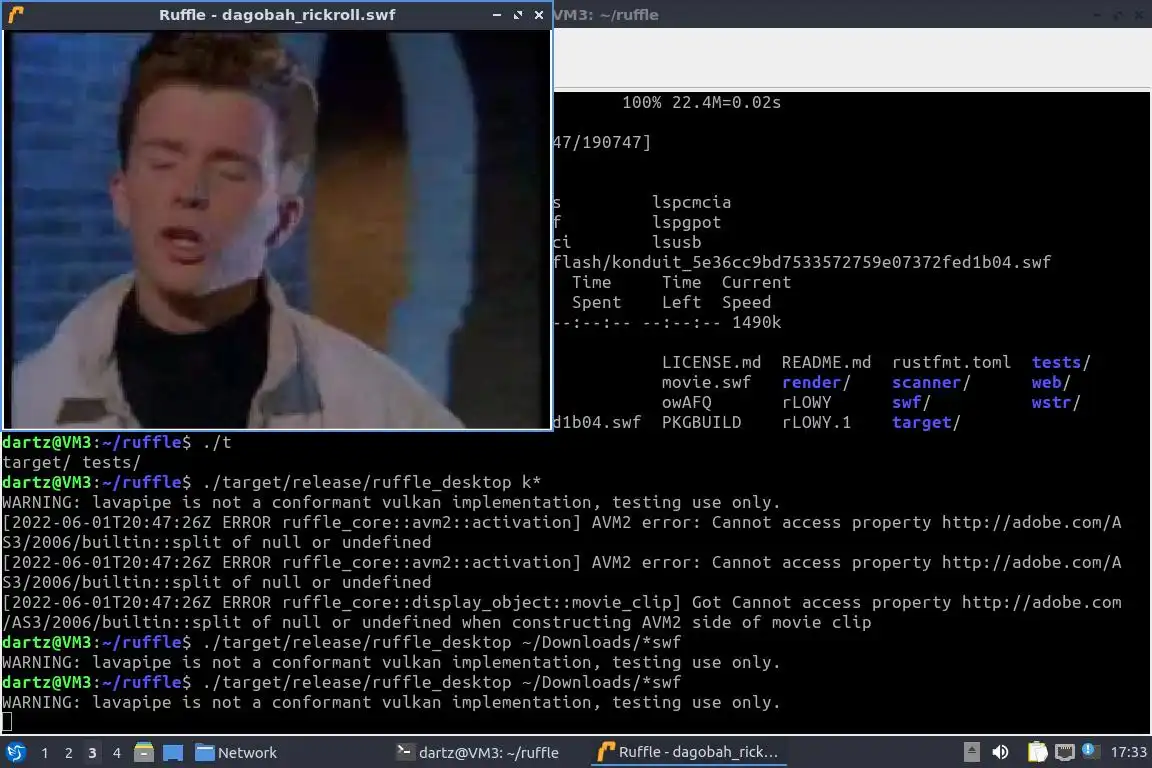
Task: Click the network monitor tray icon
Action: pyautogui.click(x=1064, y=752)
